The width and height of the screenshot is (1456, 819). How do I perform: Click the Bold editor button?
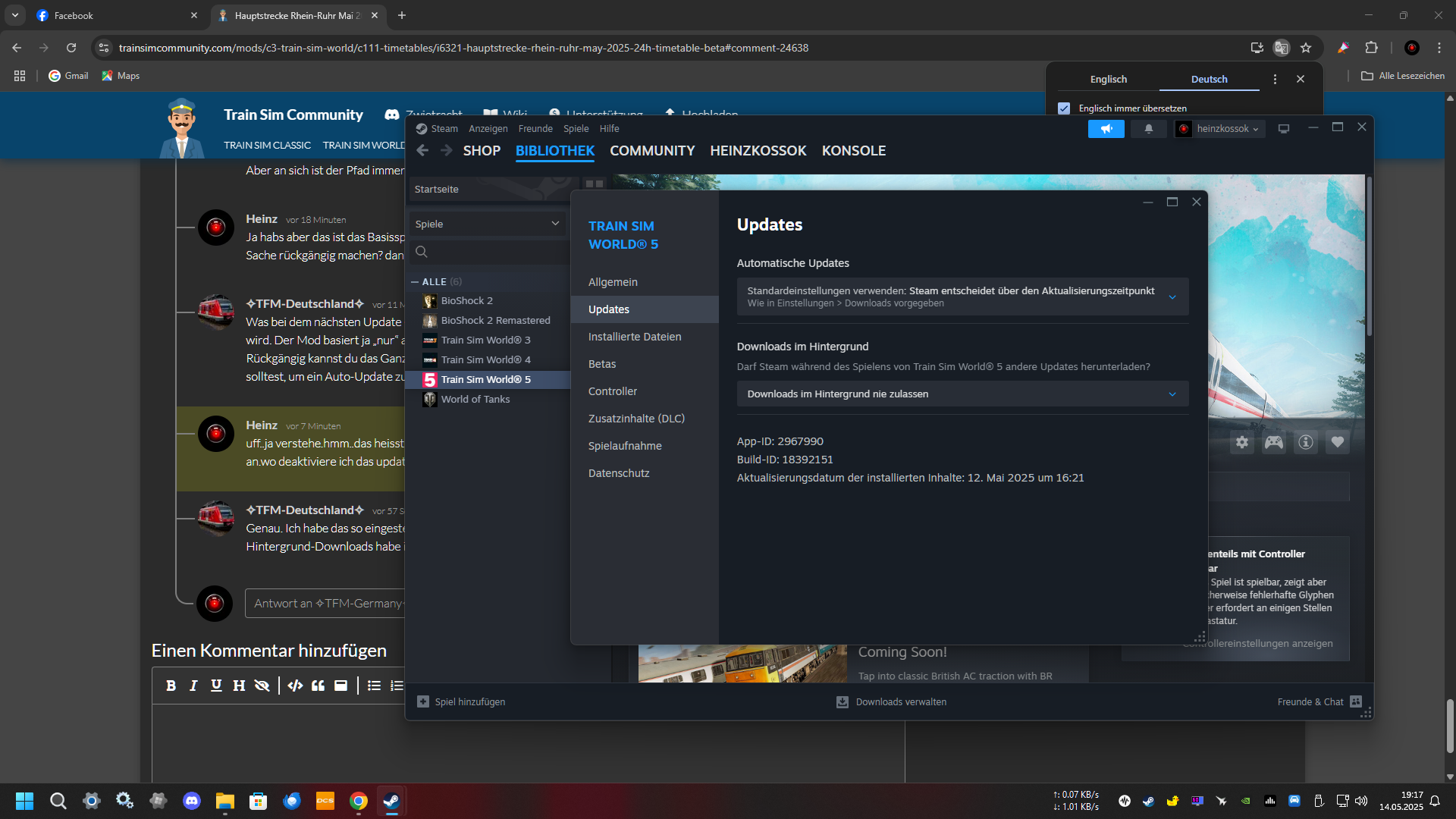point(171,686)
